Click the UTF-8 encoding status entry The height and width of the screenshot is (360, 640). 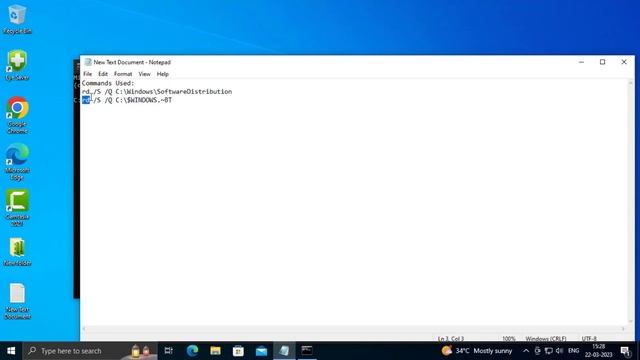[589, 339]
